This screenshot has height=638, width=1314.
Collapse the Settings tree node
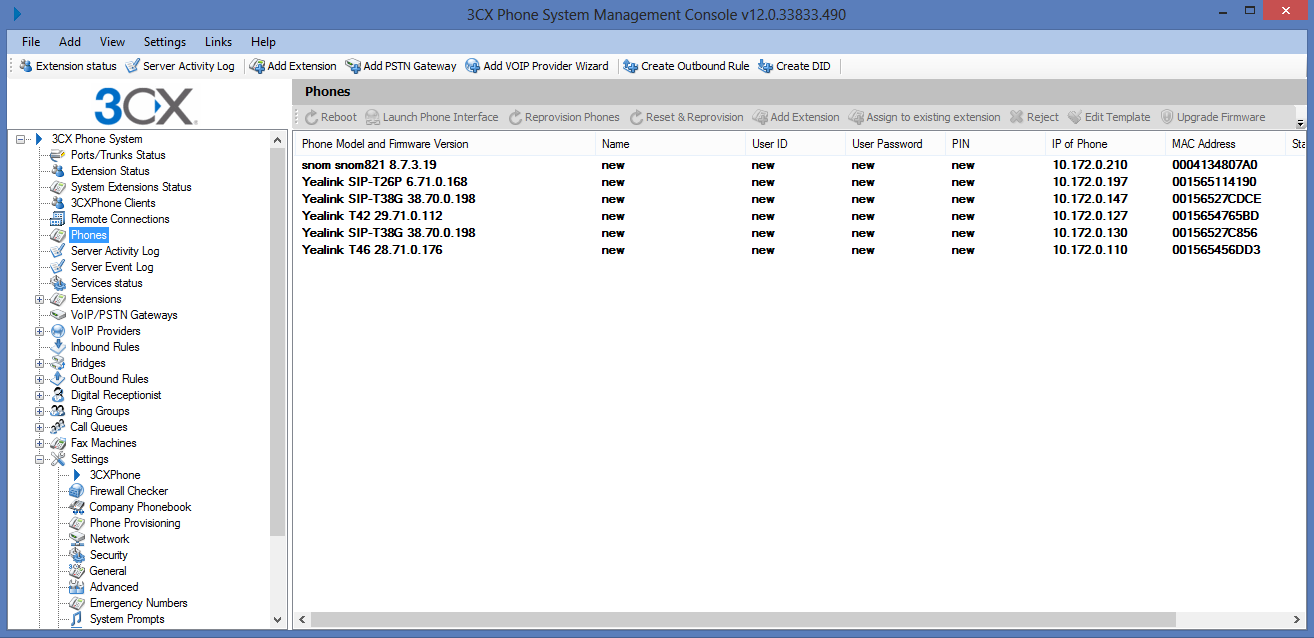pos(40,459)
